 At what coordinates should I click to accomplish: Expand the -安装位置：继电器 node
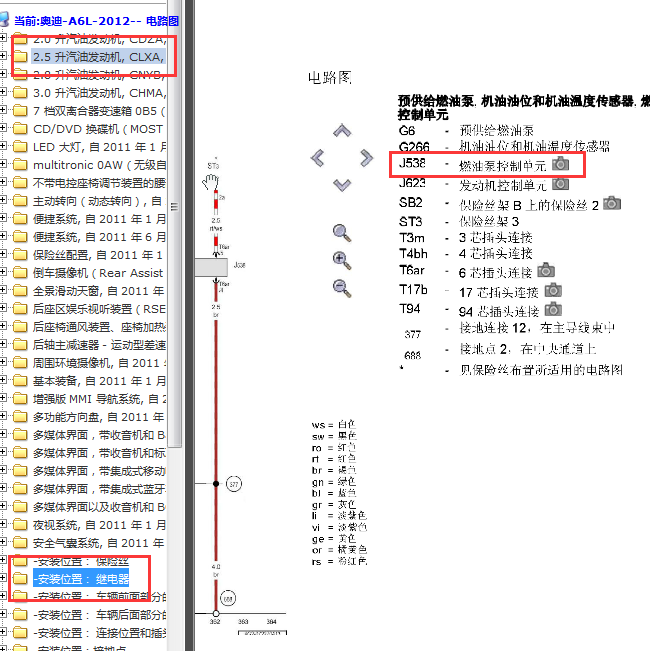pyautogui.click(x=2, y=578)
